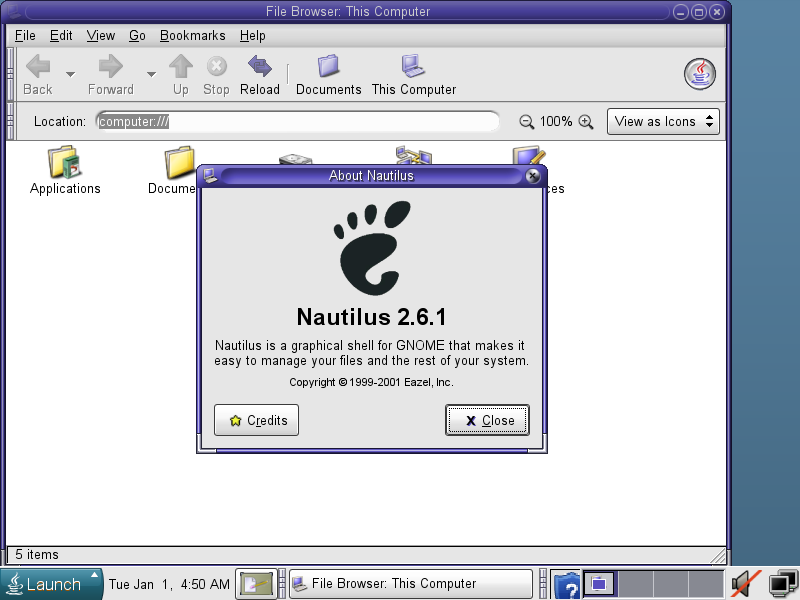This screenshot has width=800, height=600.
Task: Click the muted volume speaker icon
Action: click(x=745, y=584)
